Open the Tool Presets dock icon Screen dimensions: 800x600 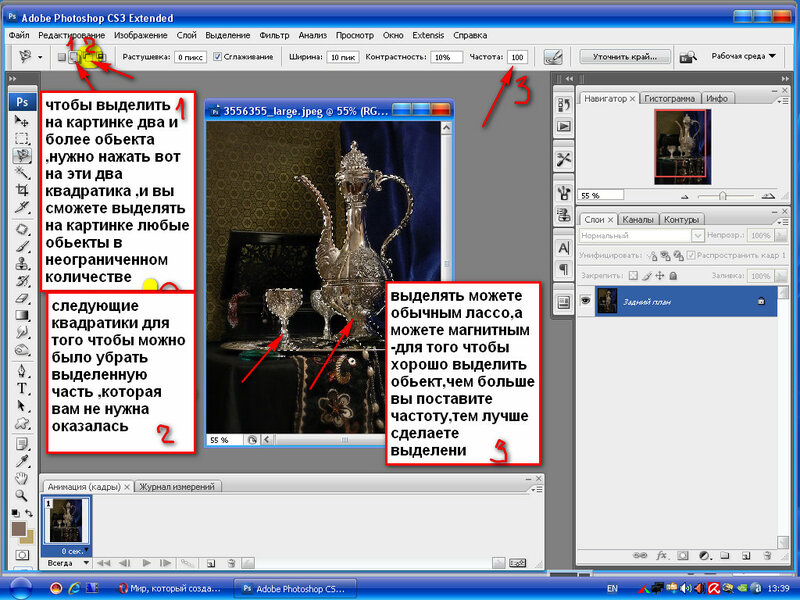click(563, 160)
